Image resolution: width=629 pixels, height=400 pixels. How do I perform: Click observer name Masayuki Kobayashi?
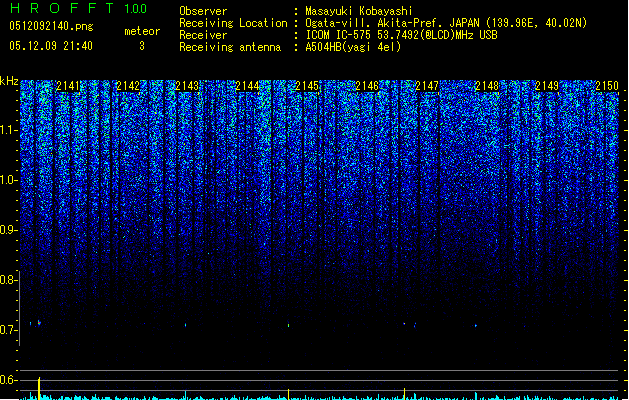point(359,11)
